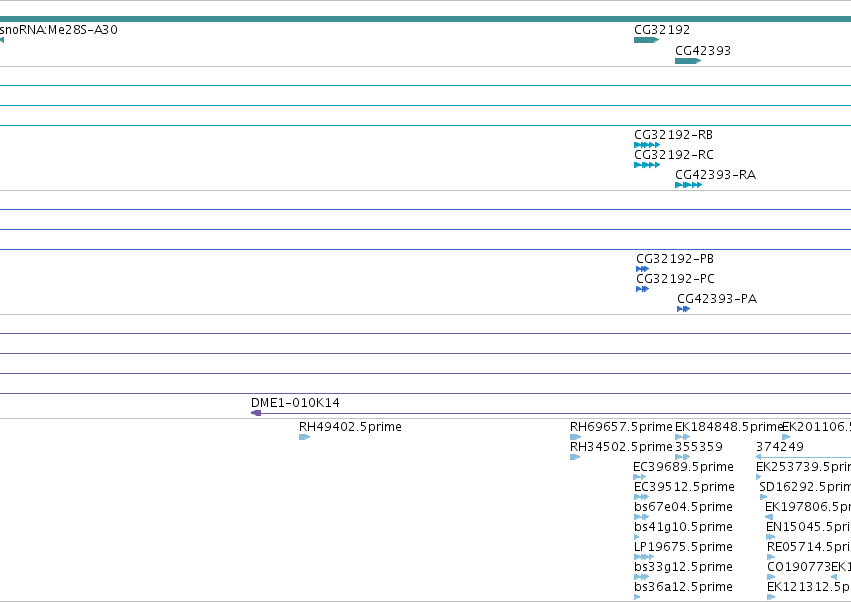The image size is (851, 602).
Task: Click the CG32192-RB transcript label
Action: click(674, 134)
